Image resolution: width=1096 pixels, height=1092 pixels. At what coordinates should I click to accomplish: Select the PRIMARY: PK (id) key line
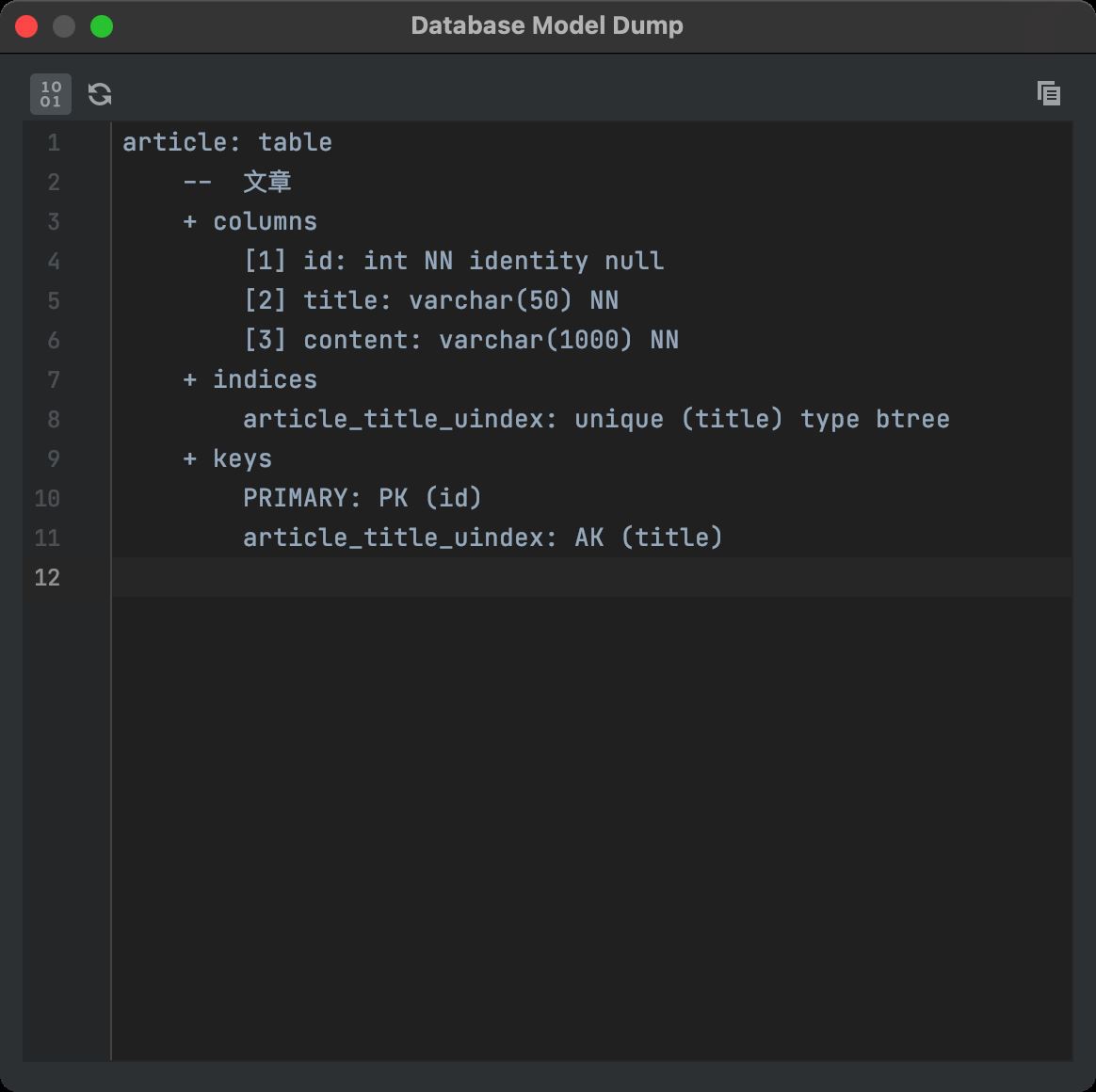click(x=363, y=499)
